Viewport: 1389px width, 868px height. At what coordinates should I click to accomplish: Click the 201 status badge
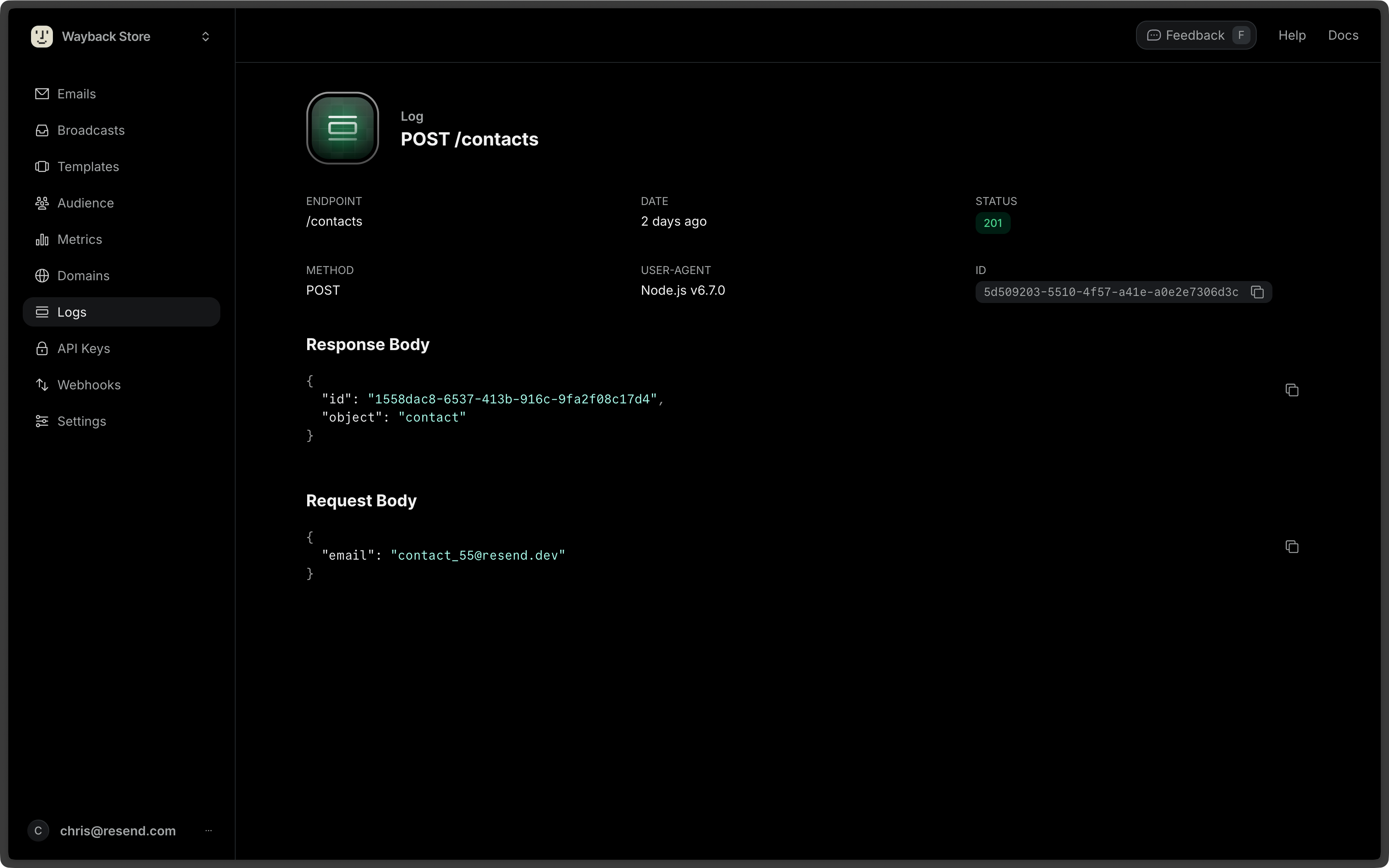[993, 223]
